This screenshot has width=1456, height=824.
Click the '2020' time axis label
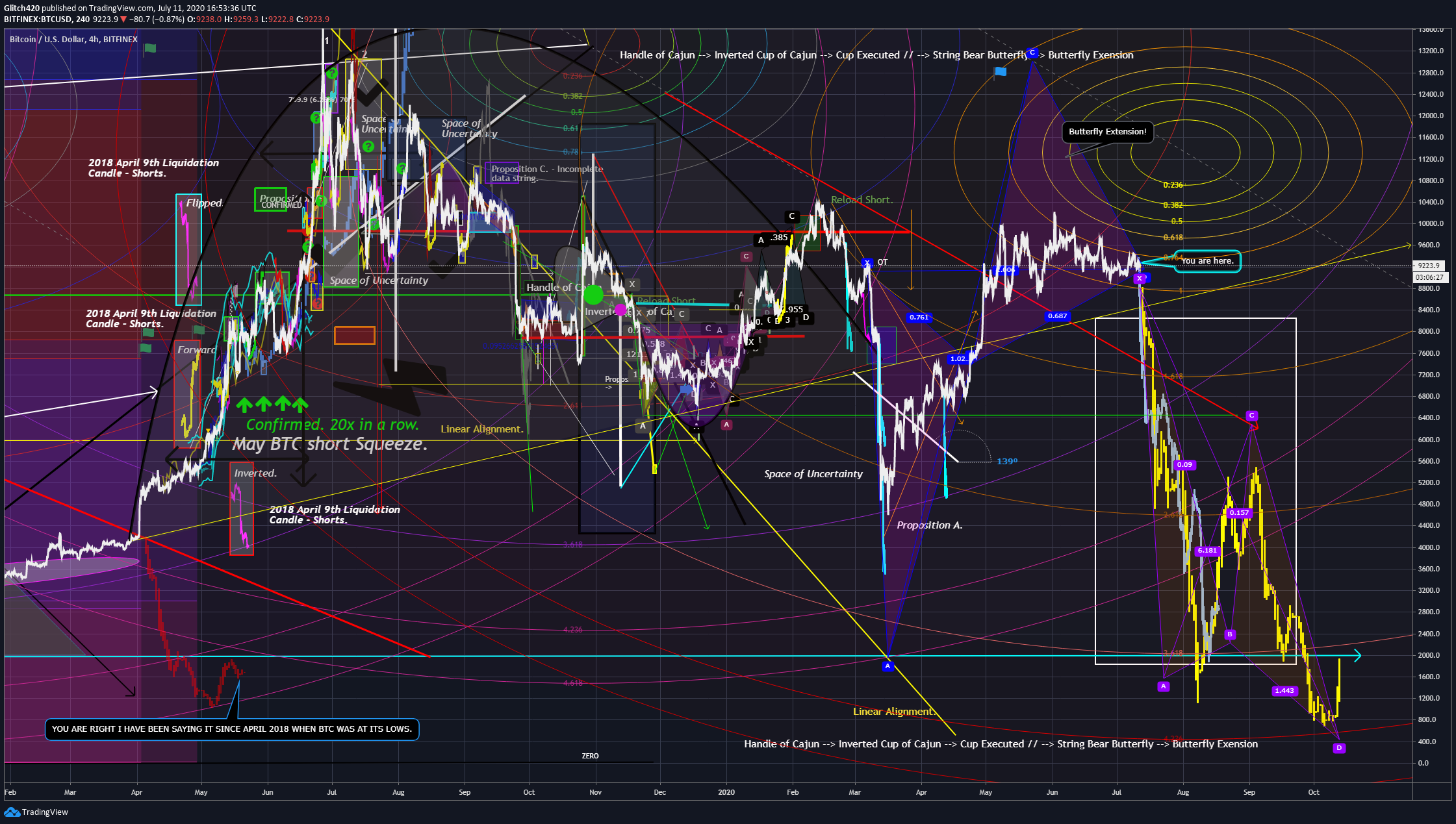click(726, 792)
